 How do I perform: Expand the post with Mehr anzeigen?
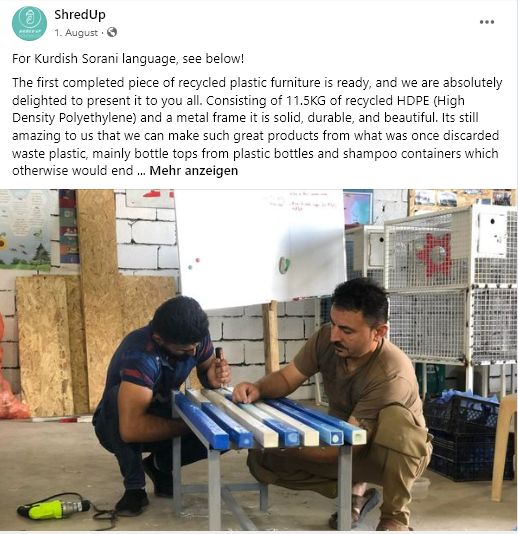pos(193,171)
